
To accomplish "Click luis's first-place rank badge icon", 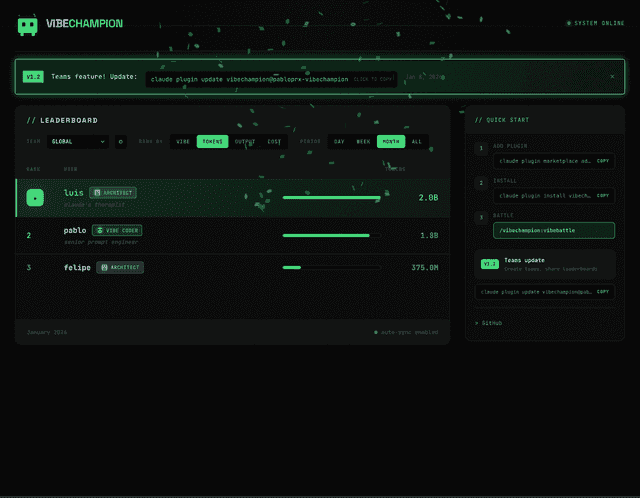I will (x=35, y=198).
